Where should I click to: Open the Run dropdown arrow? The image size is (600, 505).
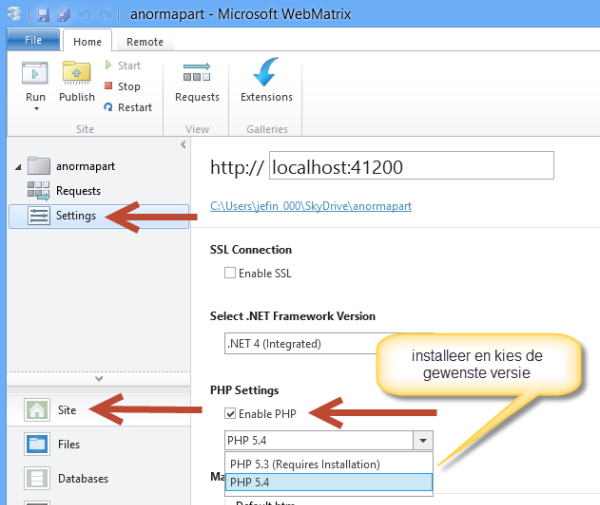[36, 109]
